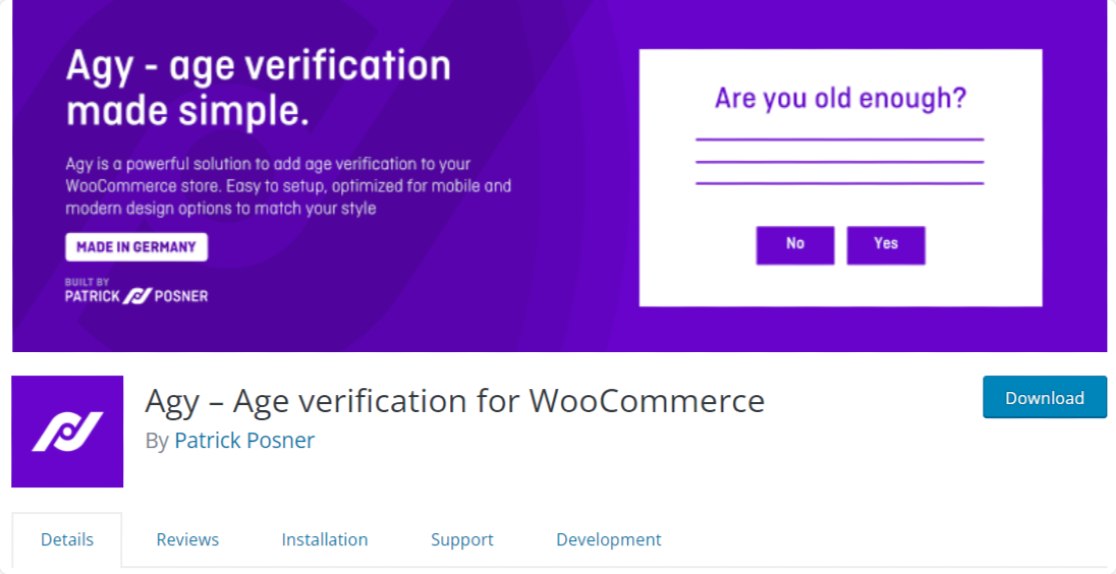Download the Agy plugin
1116x574 pixels.
click(1044, 397)
